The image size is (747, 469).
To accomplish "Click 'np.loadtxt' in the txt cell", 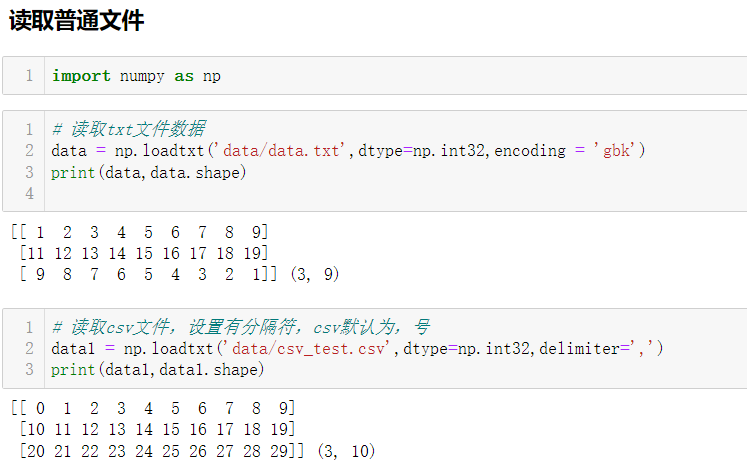I will pos(158,150).
